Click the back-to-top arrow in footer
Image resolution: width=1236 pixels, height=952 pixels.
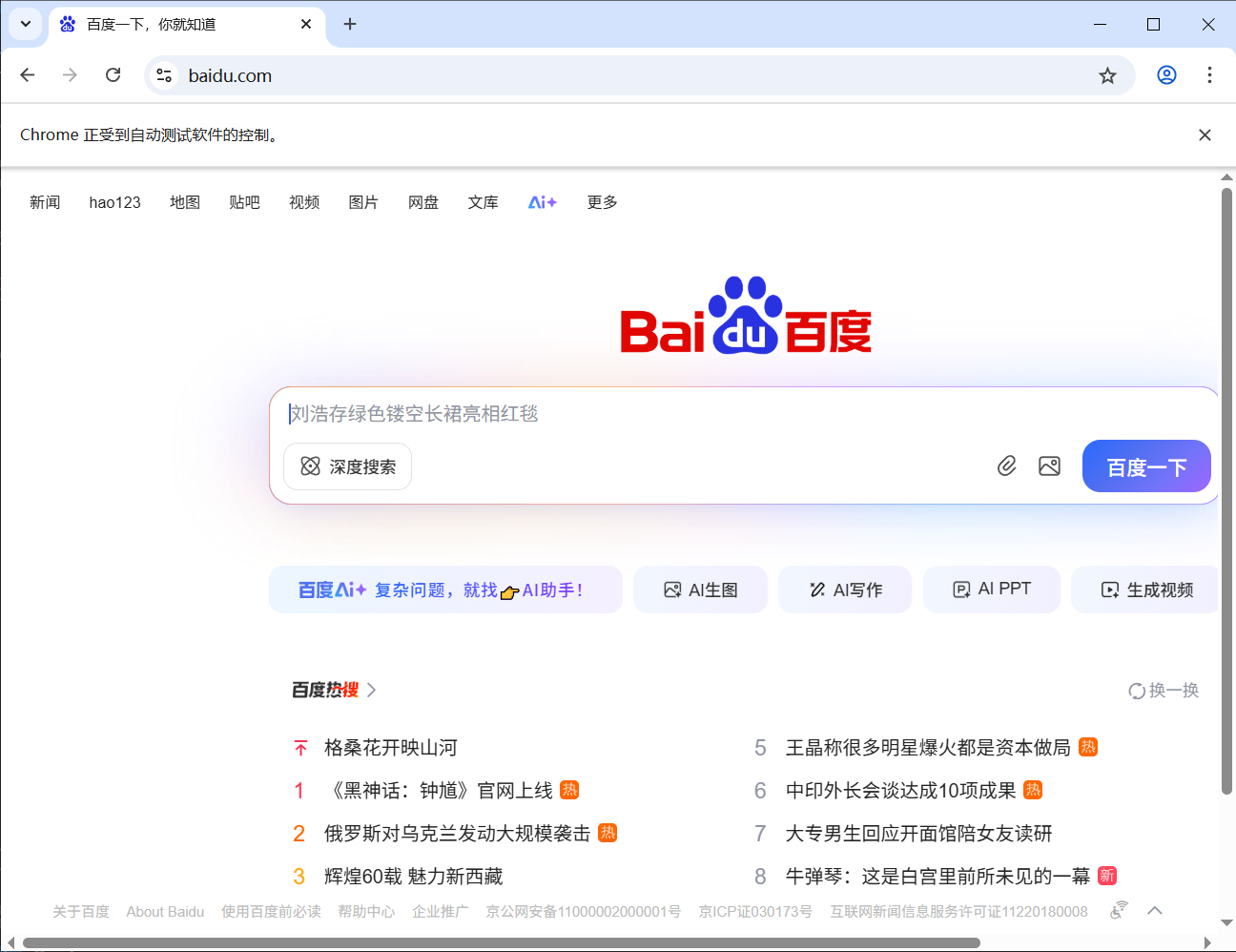1155,911
